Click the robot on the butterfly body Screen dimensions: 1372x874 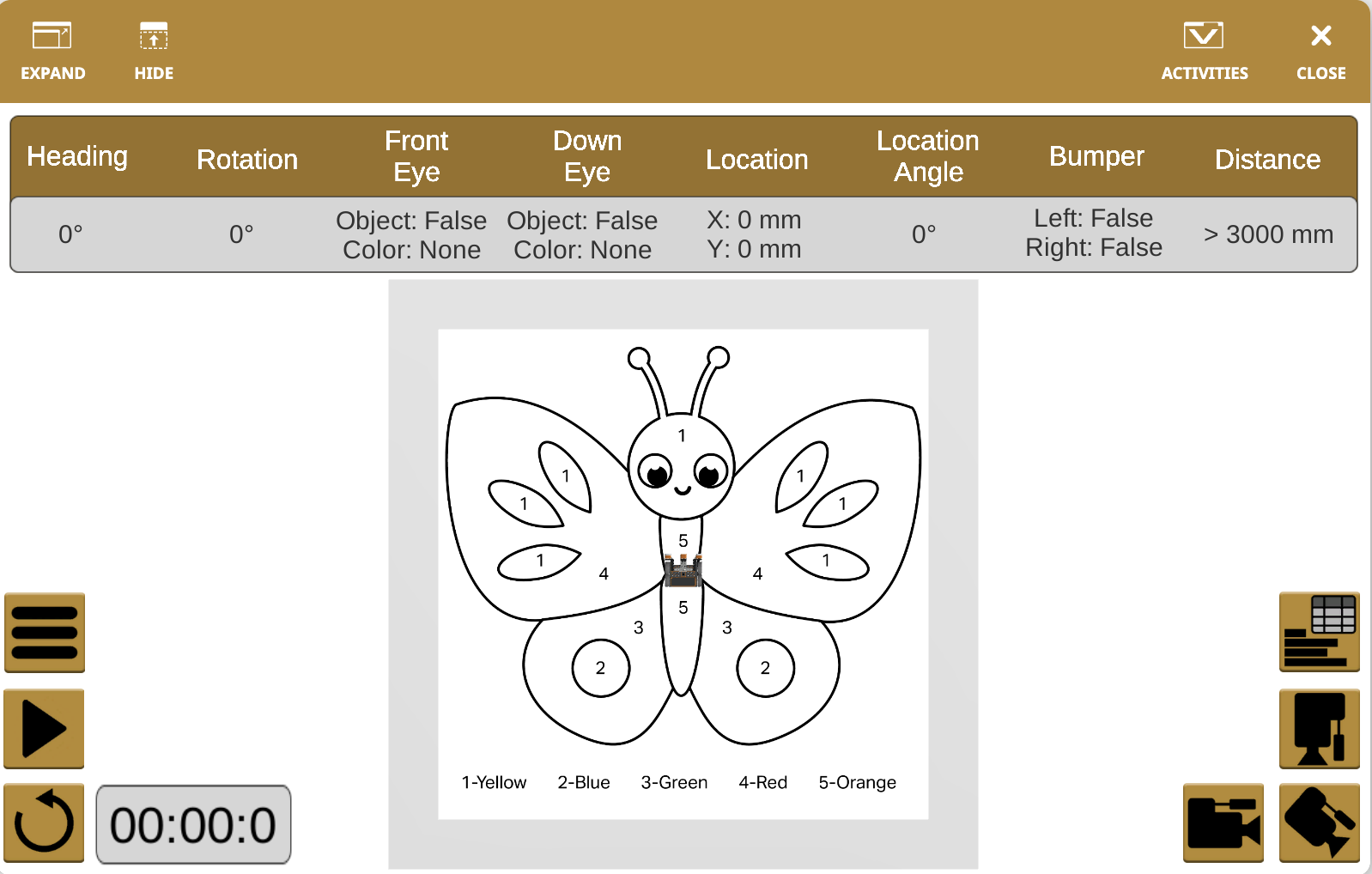683,571
